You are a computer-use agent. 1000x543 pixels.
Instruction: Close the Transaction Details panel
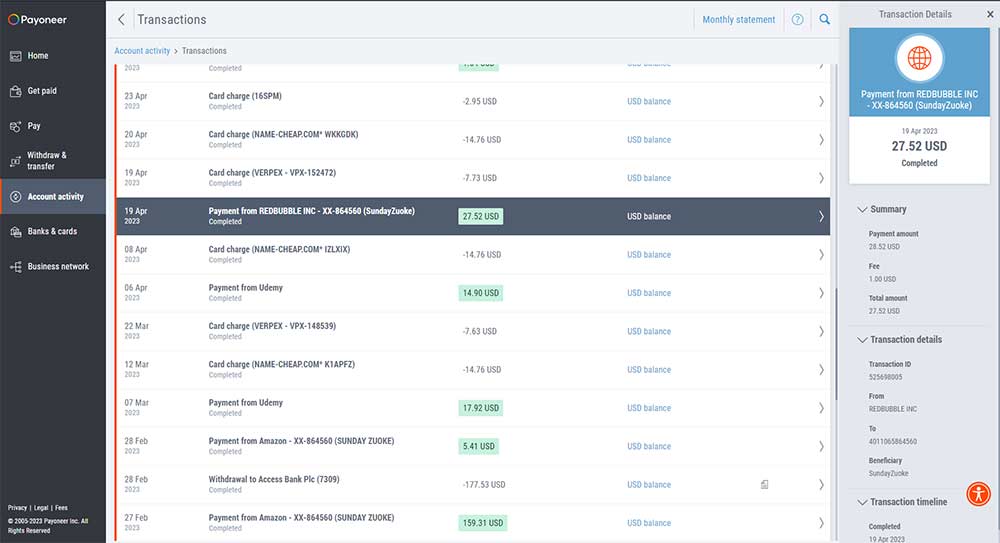(990, 14)
